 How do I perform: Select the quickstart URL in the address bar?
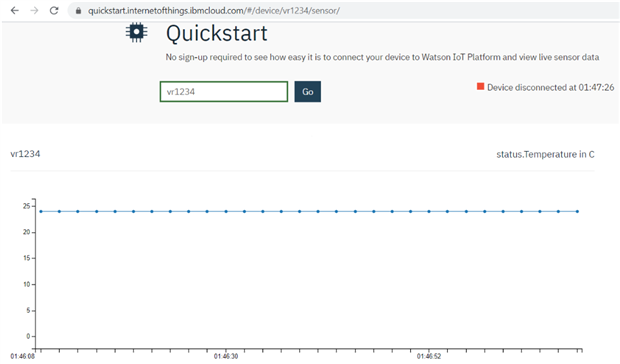(214, 11)
